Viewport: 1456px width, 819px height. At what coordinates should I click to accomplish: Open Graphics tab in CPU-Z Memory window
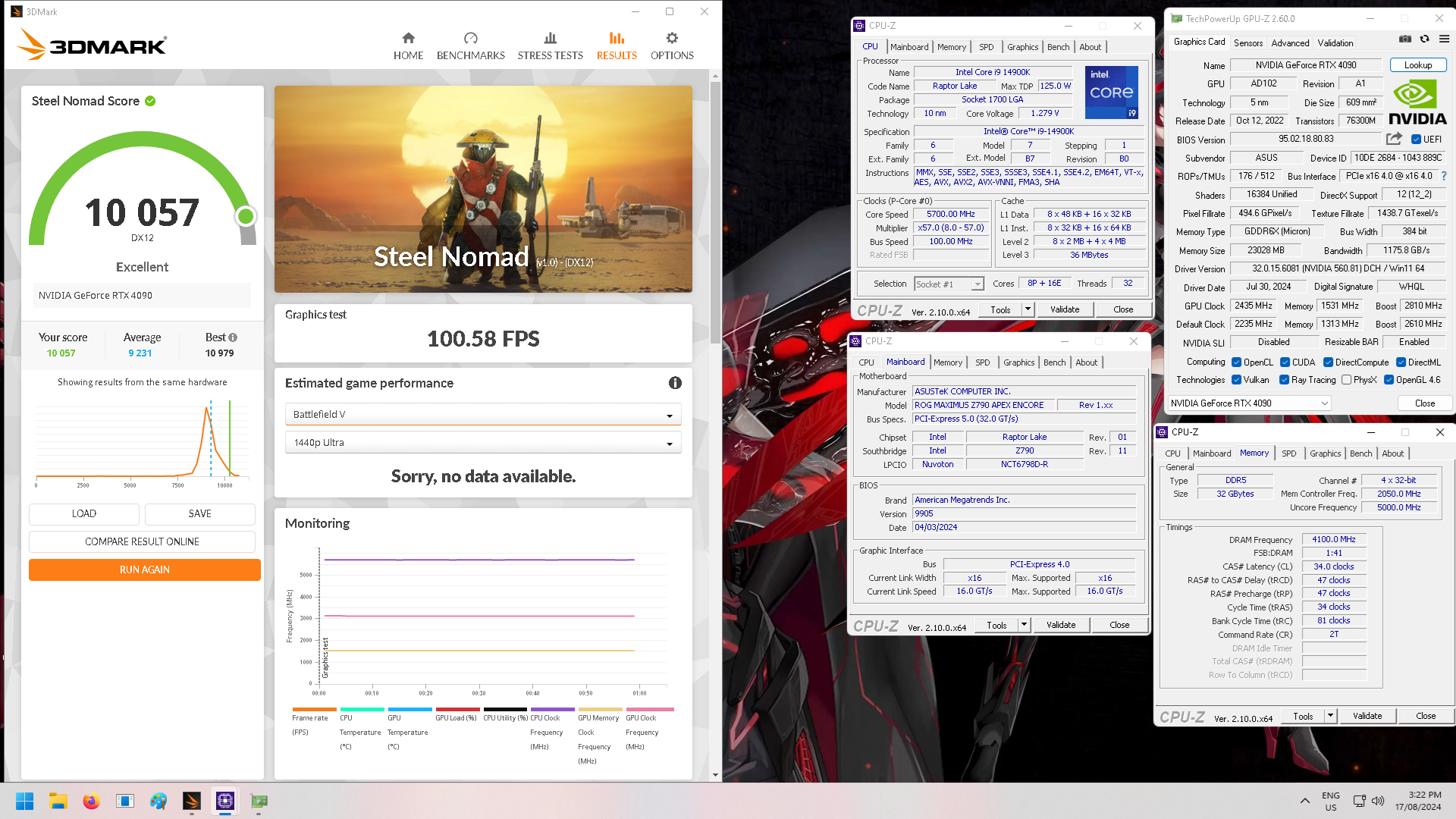1325,453
